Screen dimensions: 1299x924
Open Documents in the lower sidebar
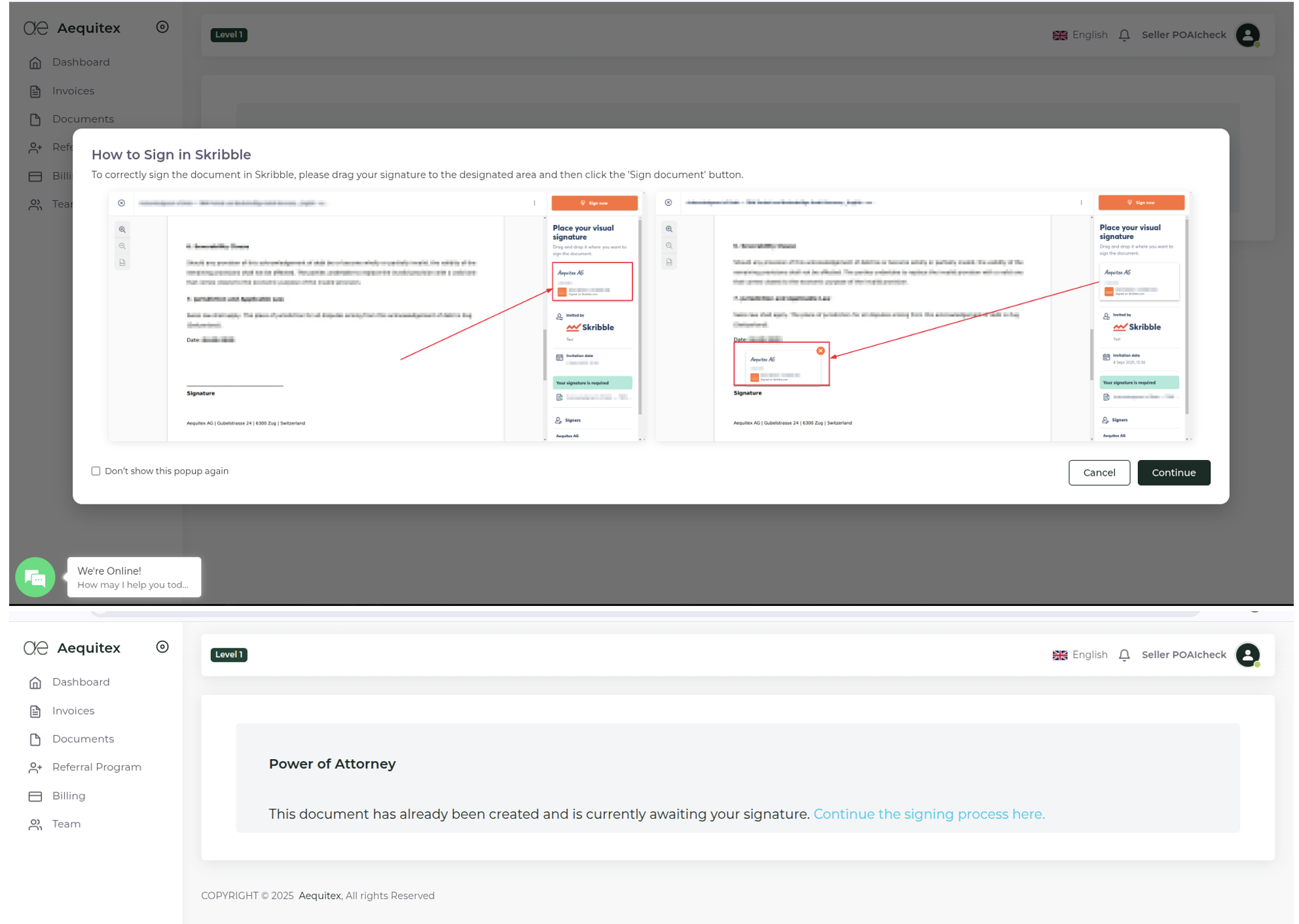click(82, 739)
